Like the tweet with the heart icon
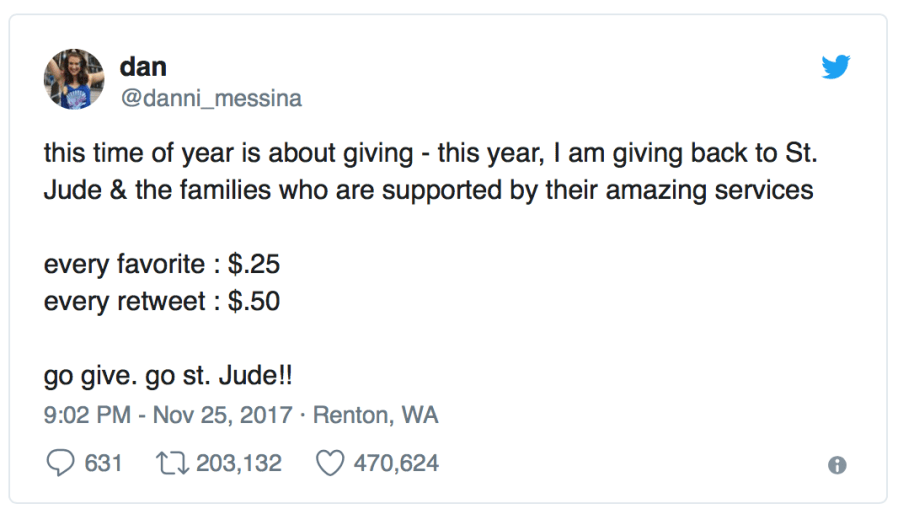Viewport: 898px width, 509px height. 329,463
